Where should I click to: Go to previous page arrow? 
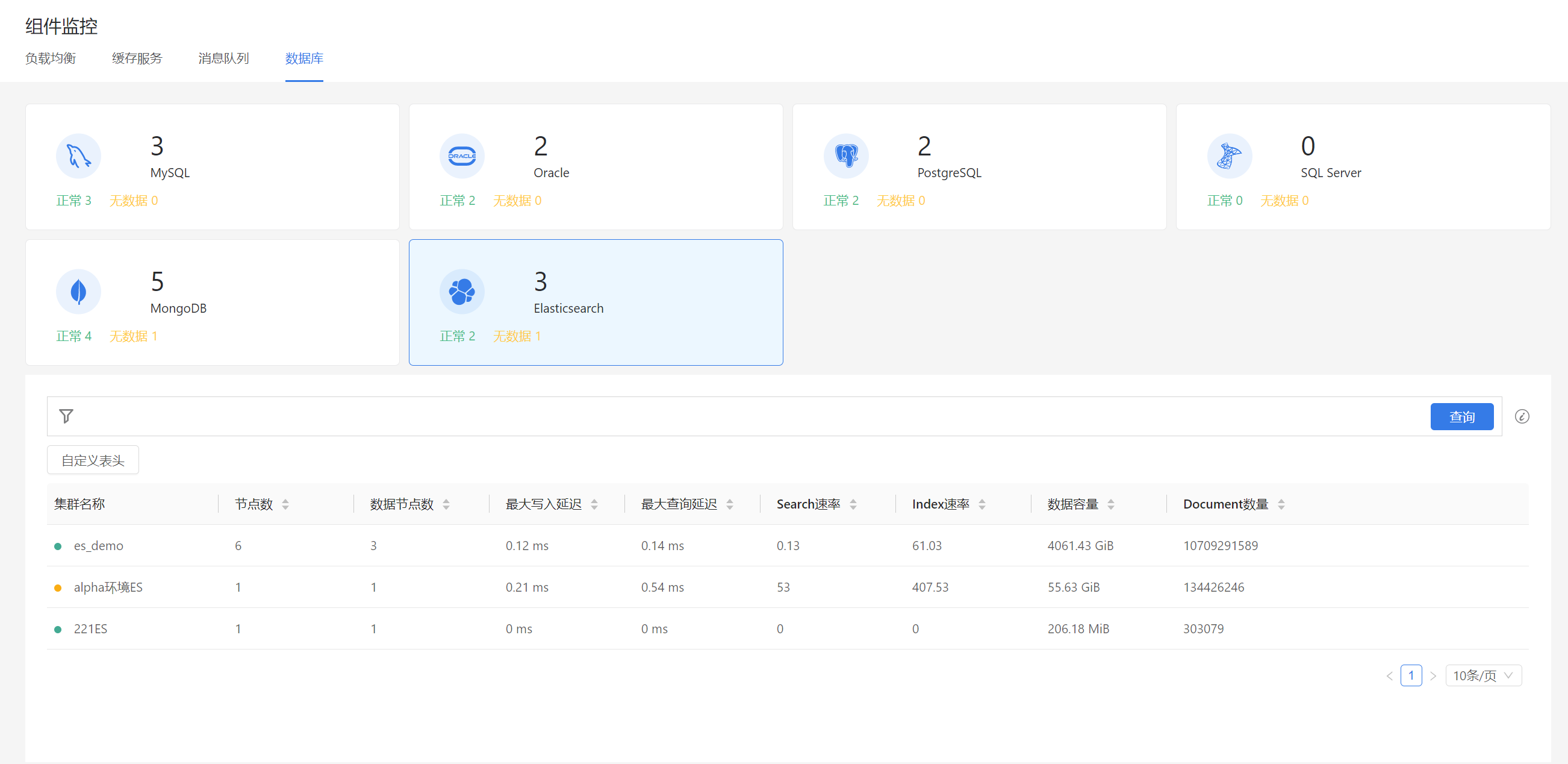1389,675
